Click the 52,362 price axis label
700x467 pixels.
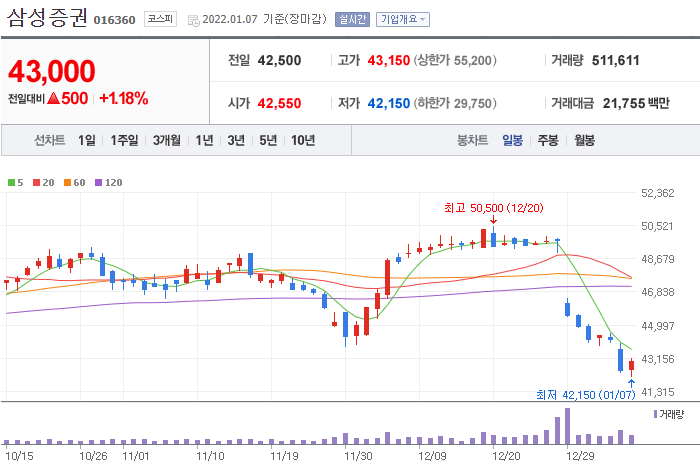(658, 193)
